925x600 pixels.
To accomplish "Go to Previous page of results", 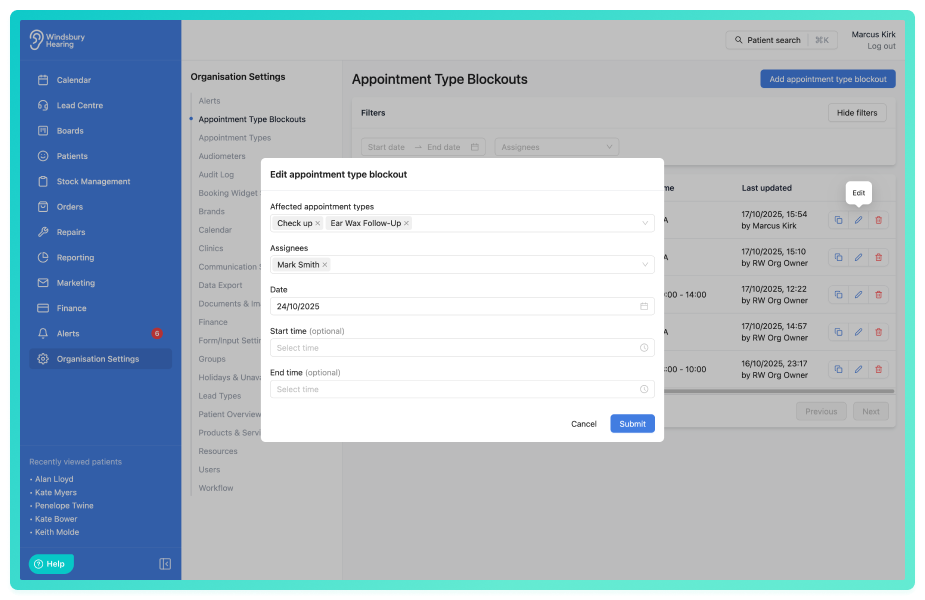I will coord(821,411).
